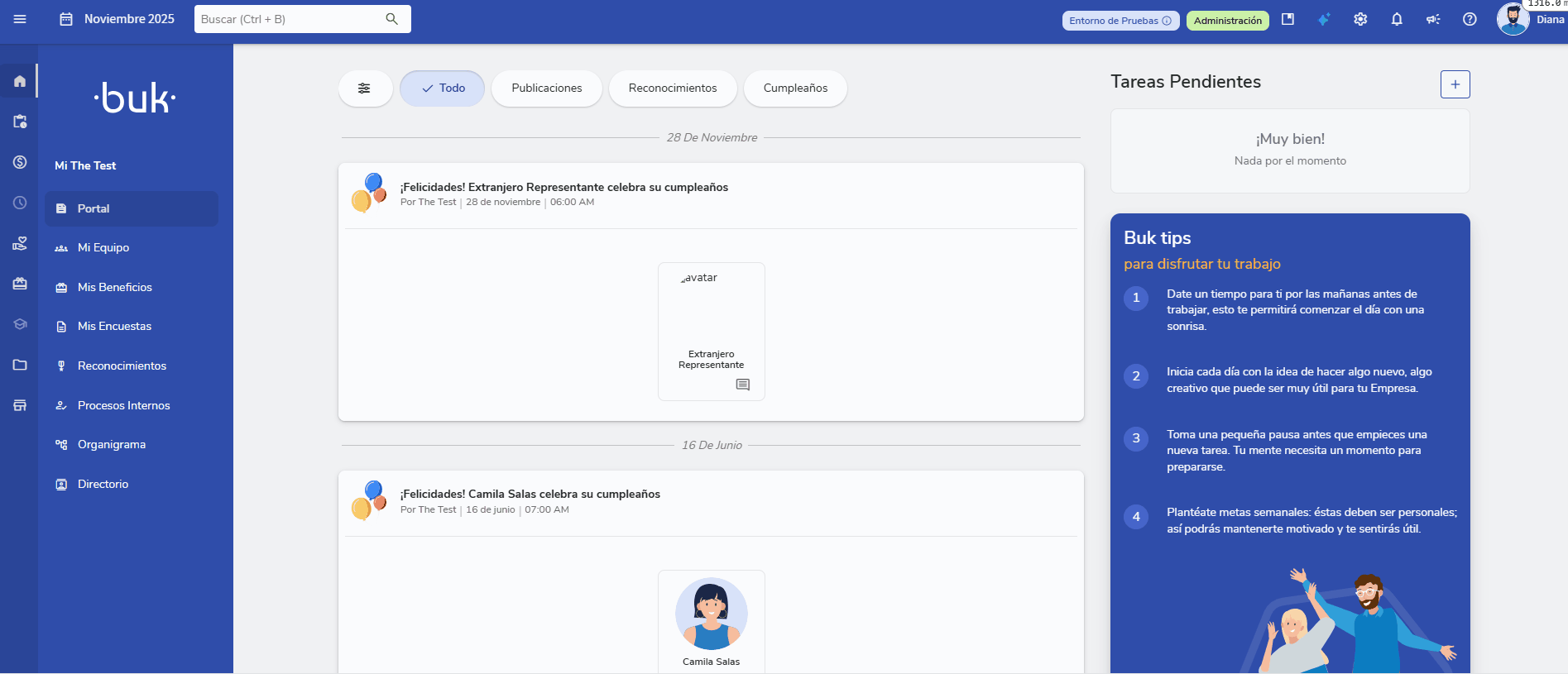Focus the Buscar search field
Screen dimensions: 1568x674
pyautogui.click(x=290, y=19)
